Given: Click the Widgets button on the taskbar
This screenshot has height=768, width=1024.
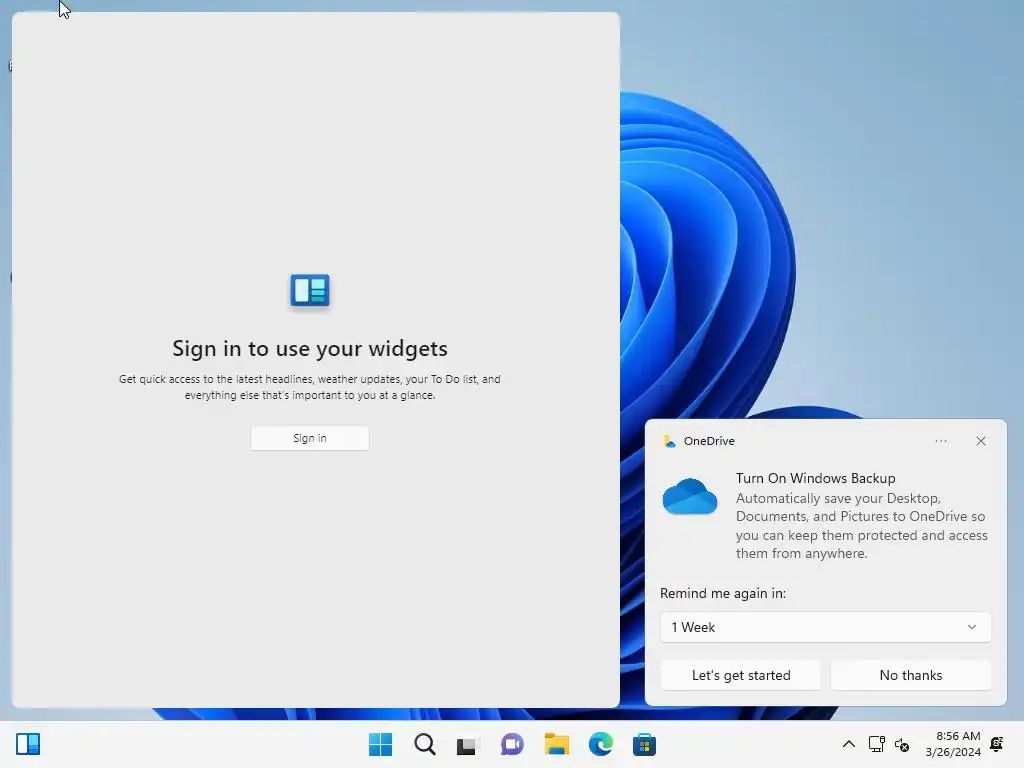Looking at the screenshot, I should (x=28, y=744).
